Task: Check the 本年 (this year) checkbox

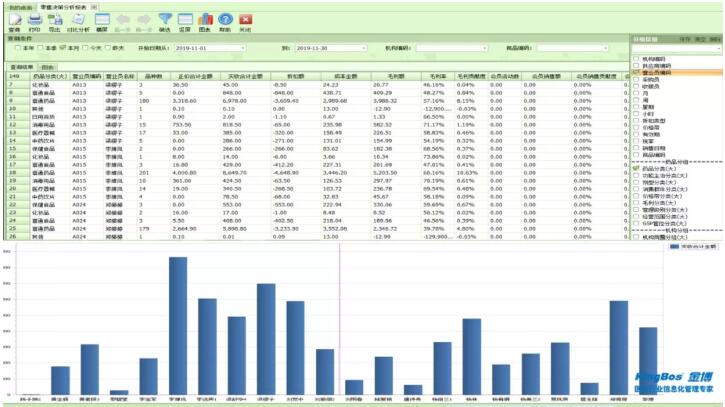Action: pyautogui.click(x=16, y=47)
